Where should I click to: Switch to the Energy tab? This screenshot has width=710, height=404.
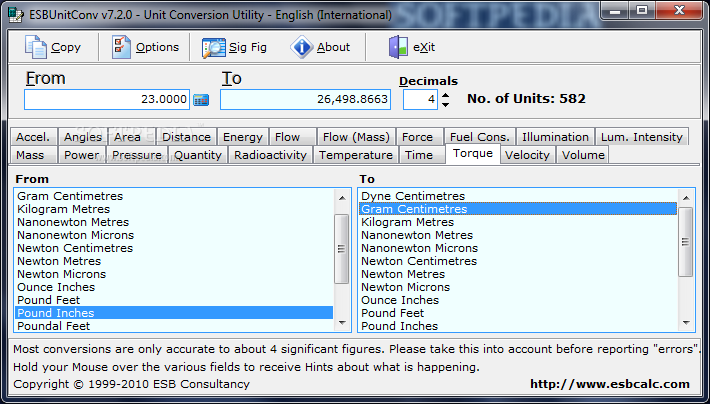pos(243,137)
